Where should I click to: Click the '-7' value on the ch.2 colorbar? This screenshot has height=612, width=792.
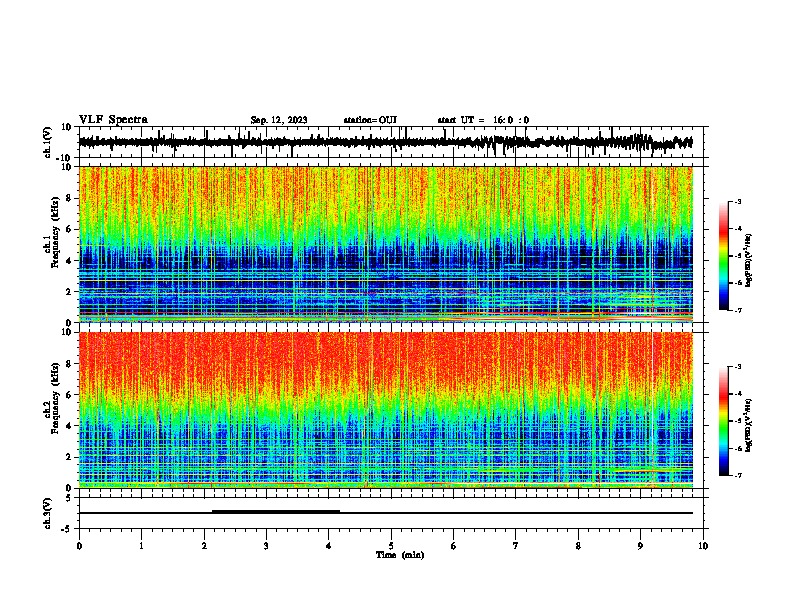737,475
